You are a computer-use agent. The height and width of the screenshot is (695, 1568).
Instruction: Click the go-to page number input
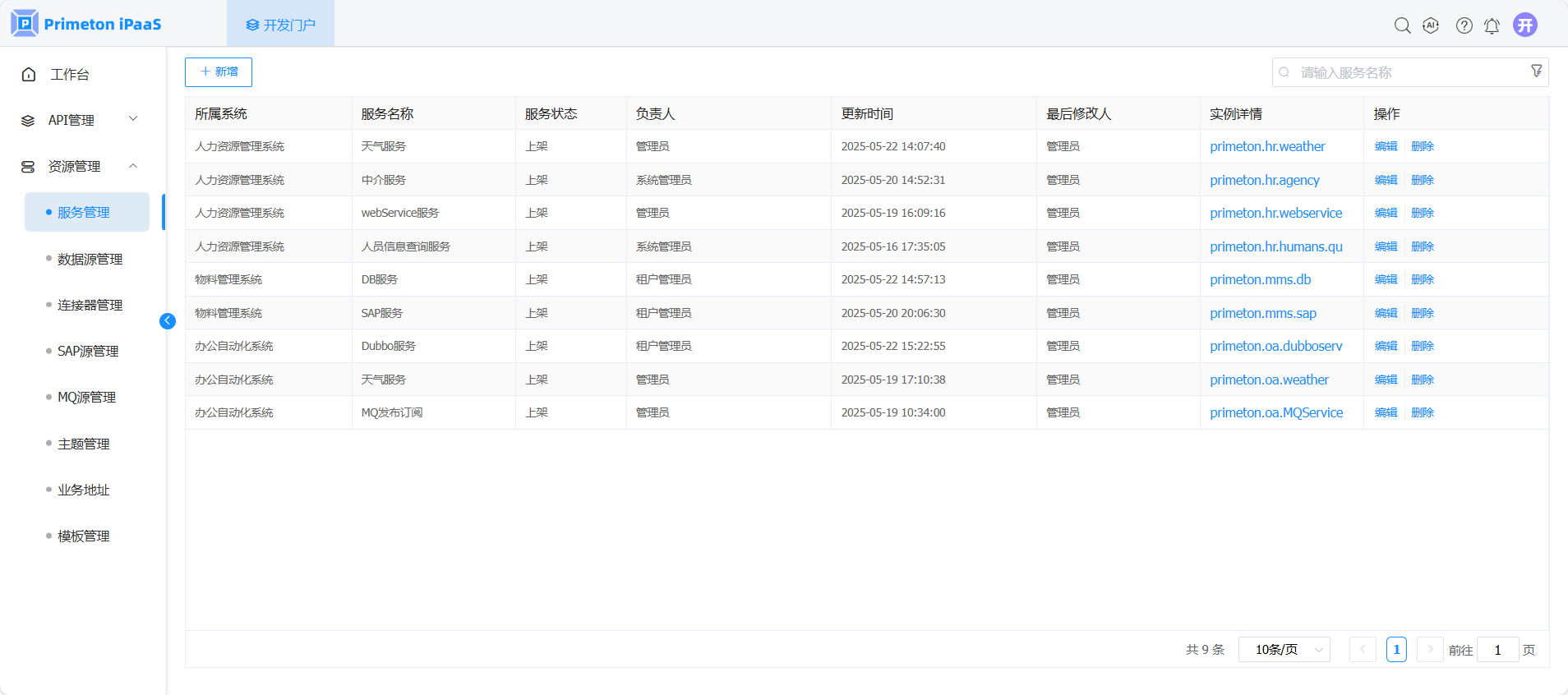(x=1497, y=650)
